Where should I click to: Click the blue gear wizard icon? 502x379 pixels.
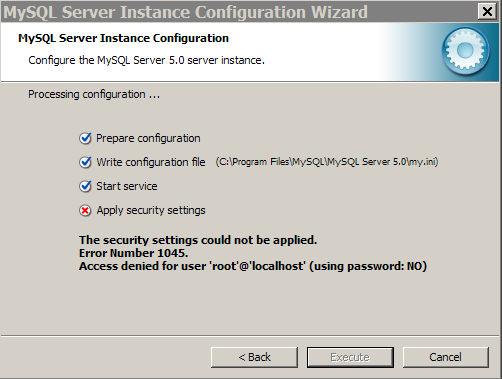466,50
